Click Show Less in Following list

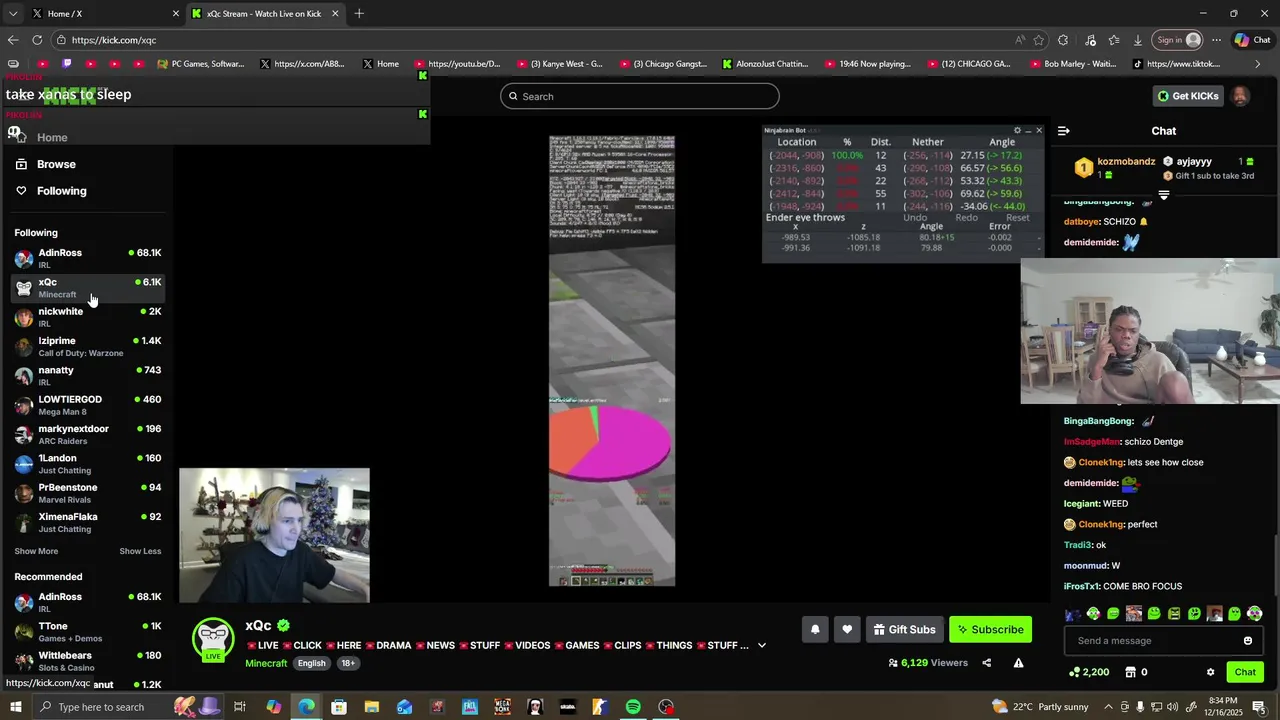tap(140, 551)
